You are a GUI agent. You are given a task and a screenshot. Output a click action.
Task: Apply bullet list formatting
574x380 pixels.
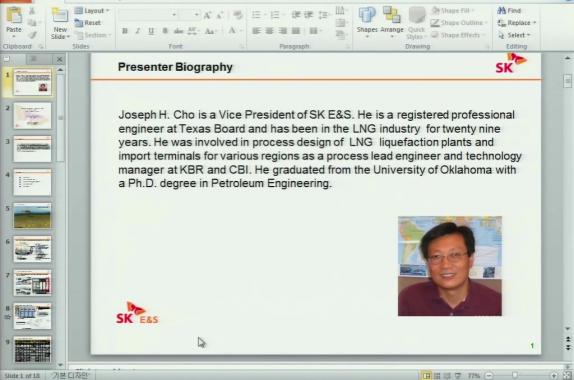256,15
